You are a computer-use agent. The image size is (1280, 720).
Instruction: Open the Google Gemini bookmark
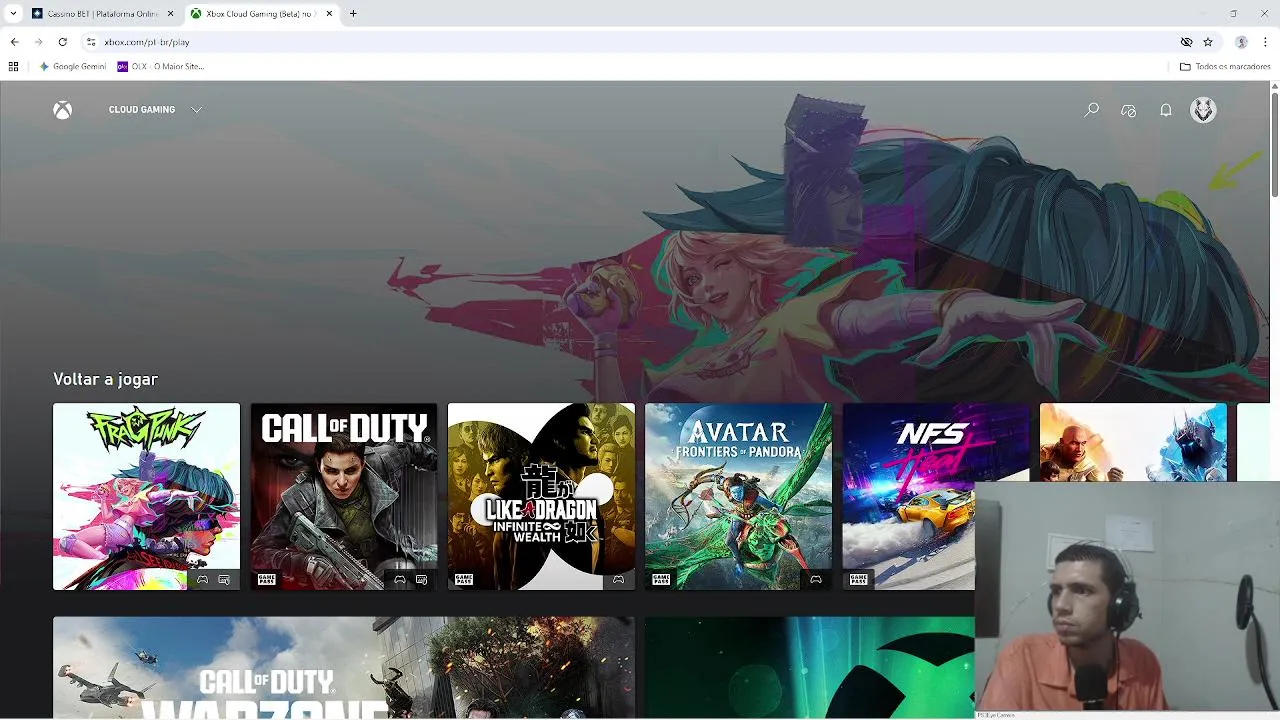point(72,67)
